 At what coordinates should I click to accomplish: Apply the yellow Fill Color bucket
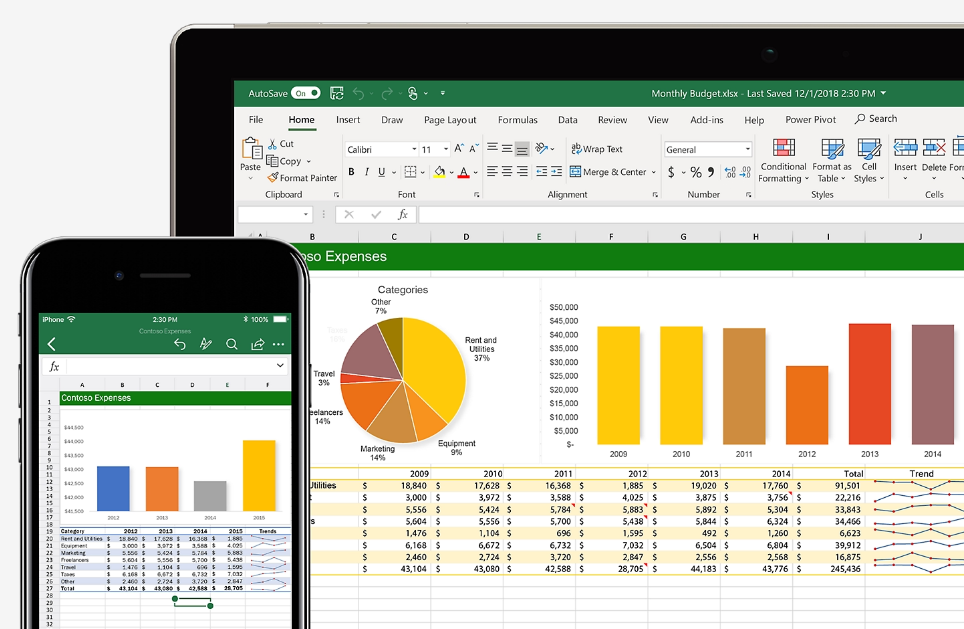tap(439, 172)
